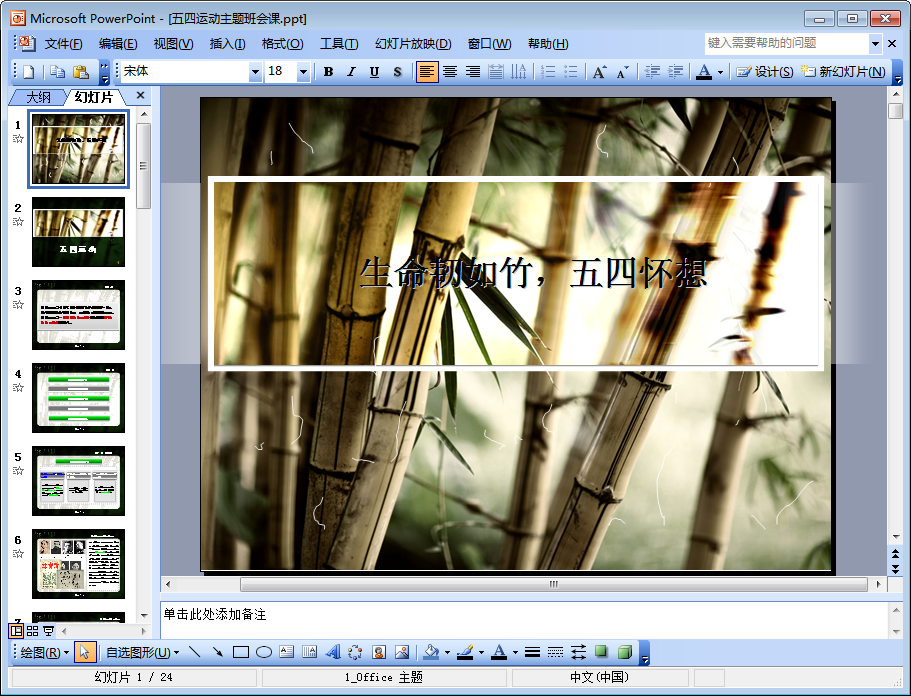Image resolution: width=911 pixels, height=696 pixels.
Task: Switch to the 幻灯片 slides tab
Action: pyautogui.click(x=94, y=97)
